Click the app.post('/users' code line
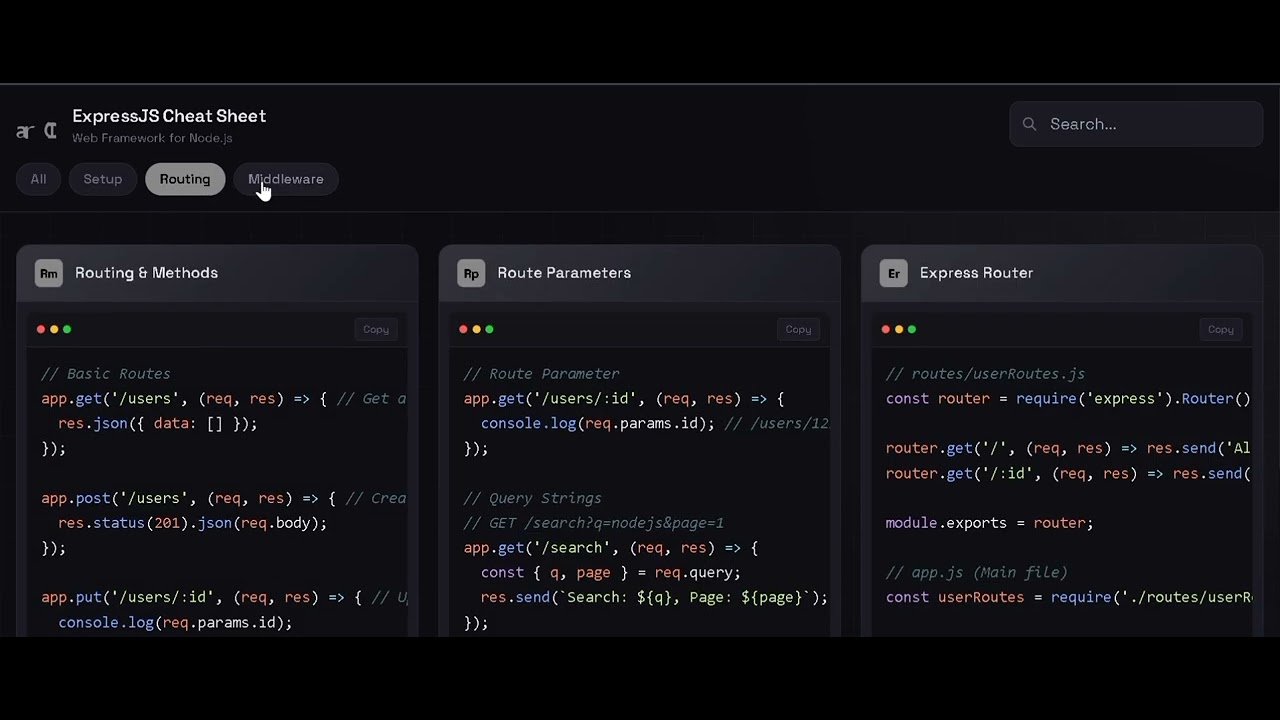Screen dimensions: 1280x720 (224, 498)
